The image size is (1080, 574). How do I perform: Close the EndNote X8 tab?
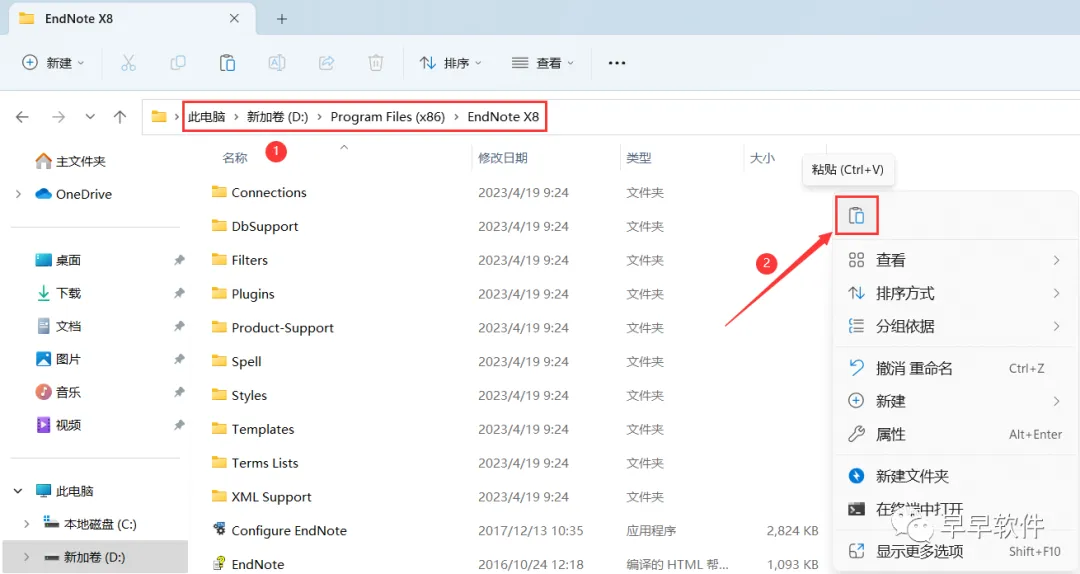234,19
